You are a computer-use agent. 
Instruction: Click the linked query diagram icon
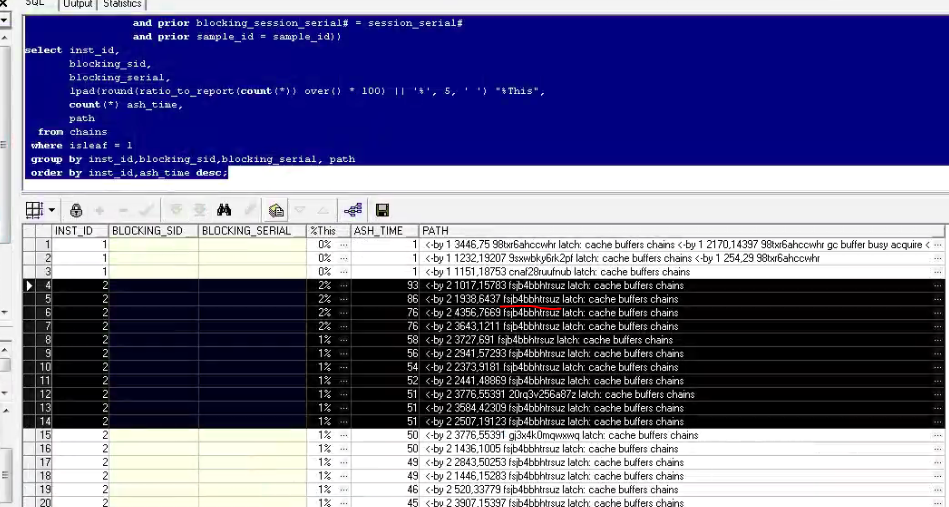[352, 210]
